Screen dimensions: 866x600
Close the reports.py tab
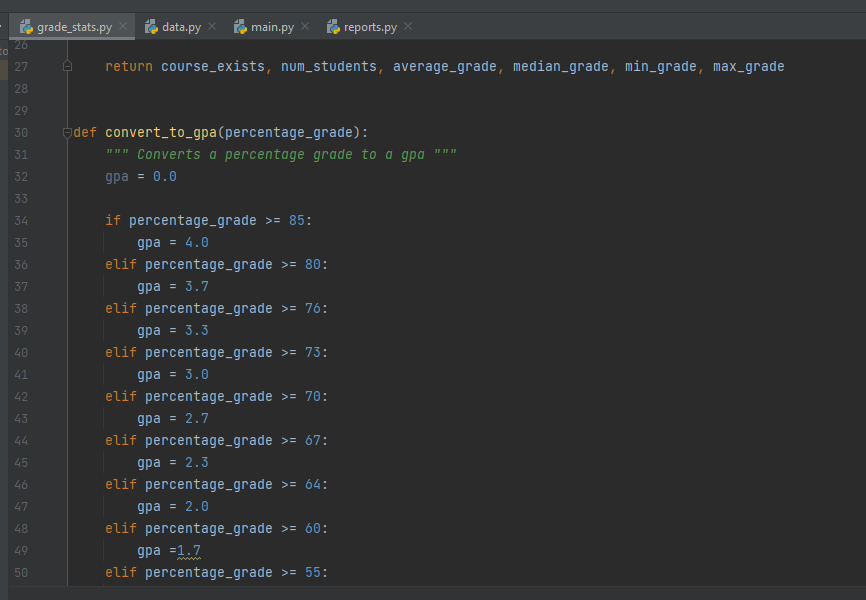pyautogui.click(x=408, y=27)
